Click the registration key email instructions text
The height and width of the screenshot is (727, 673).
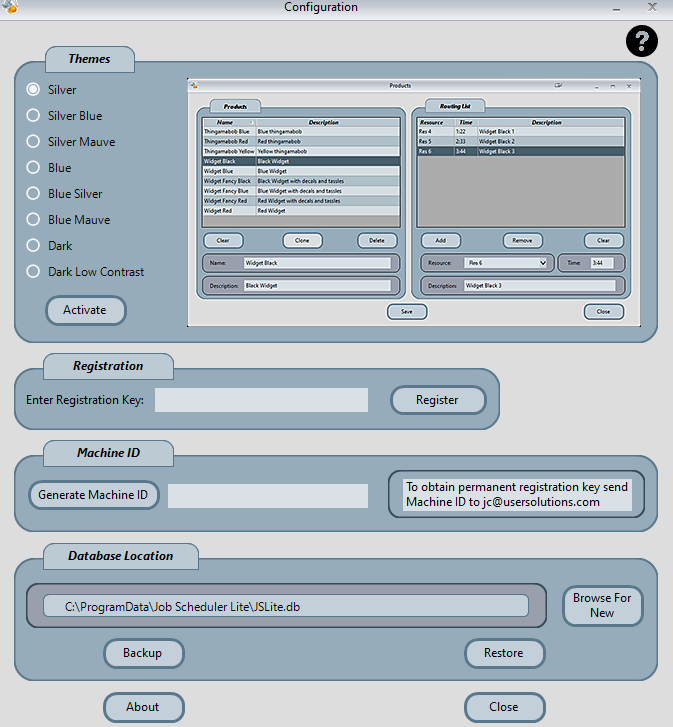click(x=517, y=495)
